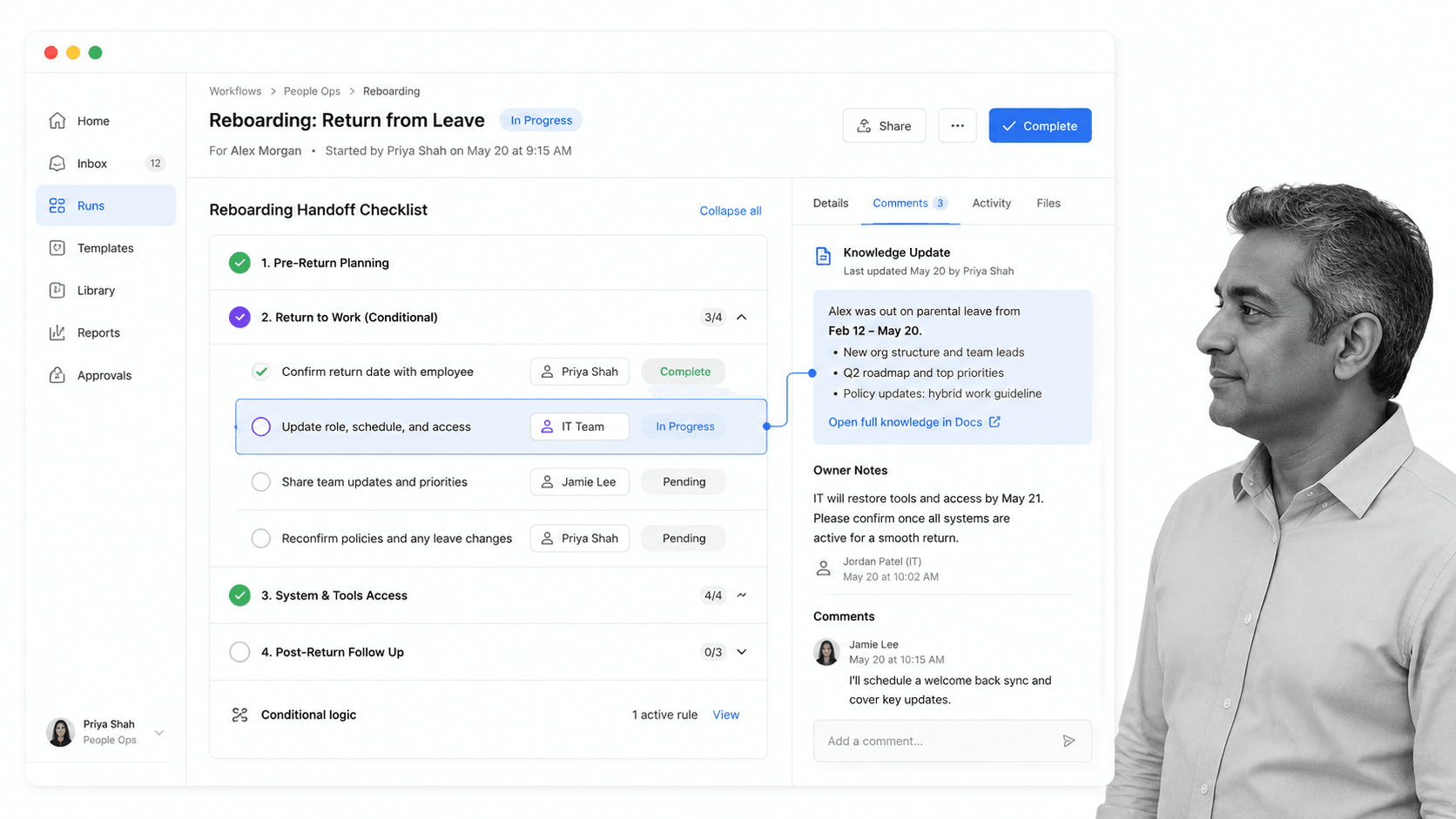Open the Priya Shah account dropdown
Image resolution: width=1456 pixels, height=819 pixels.
pyautogui.click(x=159, y=733)
